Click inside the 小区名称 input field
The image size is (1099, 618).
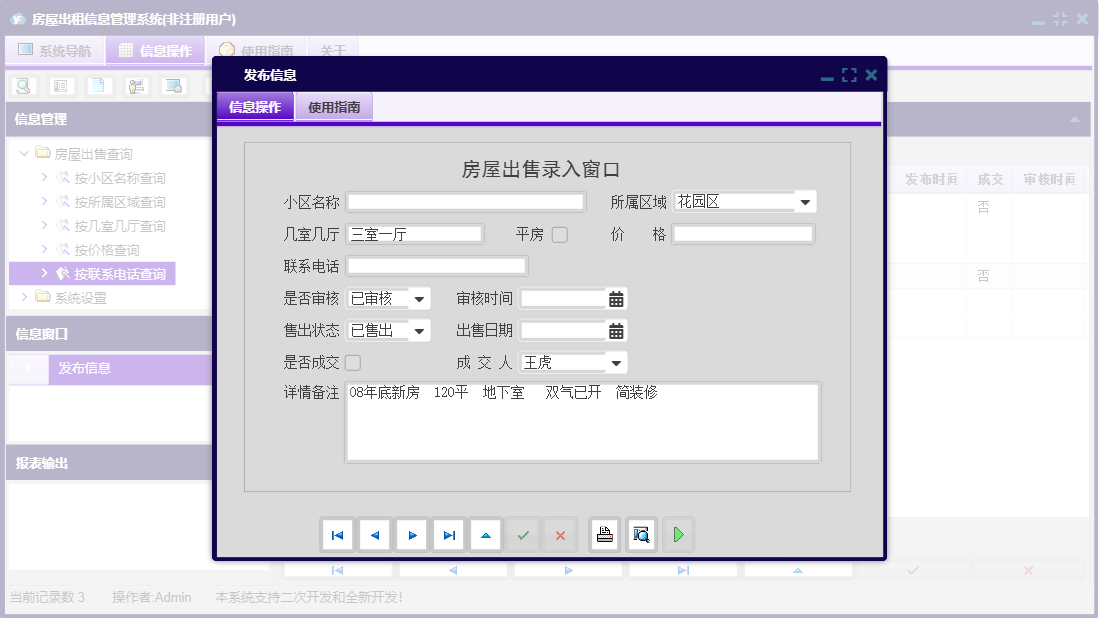[464, 201]
